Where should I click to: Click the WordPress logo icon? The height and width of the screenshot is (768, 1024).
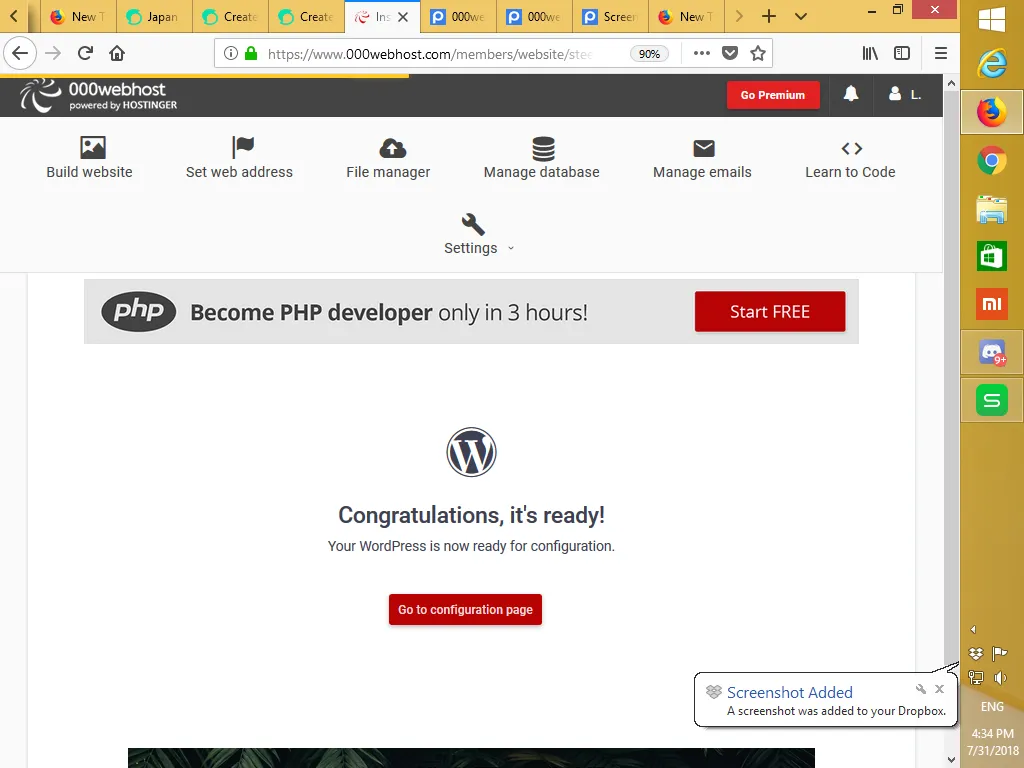tap(471, 452)
